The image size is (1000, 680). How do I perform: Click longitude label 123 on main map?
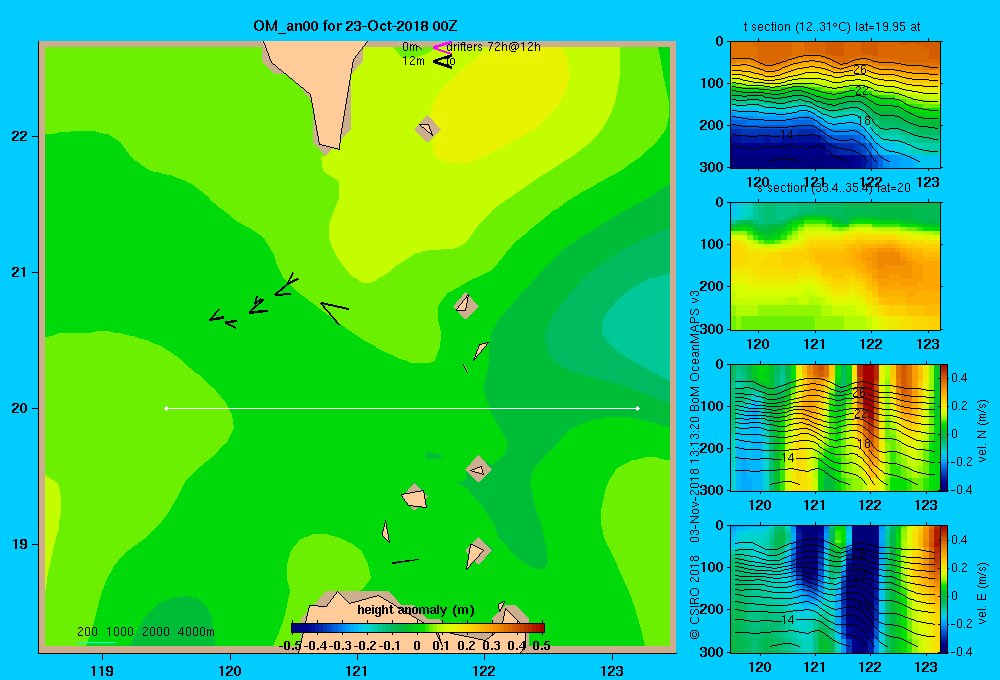pyautogui.click(x=612, y=670)
